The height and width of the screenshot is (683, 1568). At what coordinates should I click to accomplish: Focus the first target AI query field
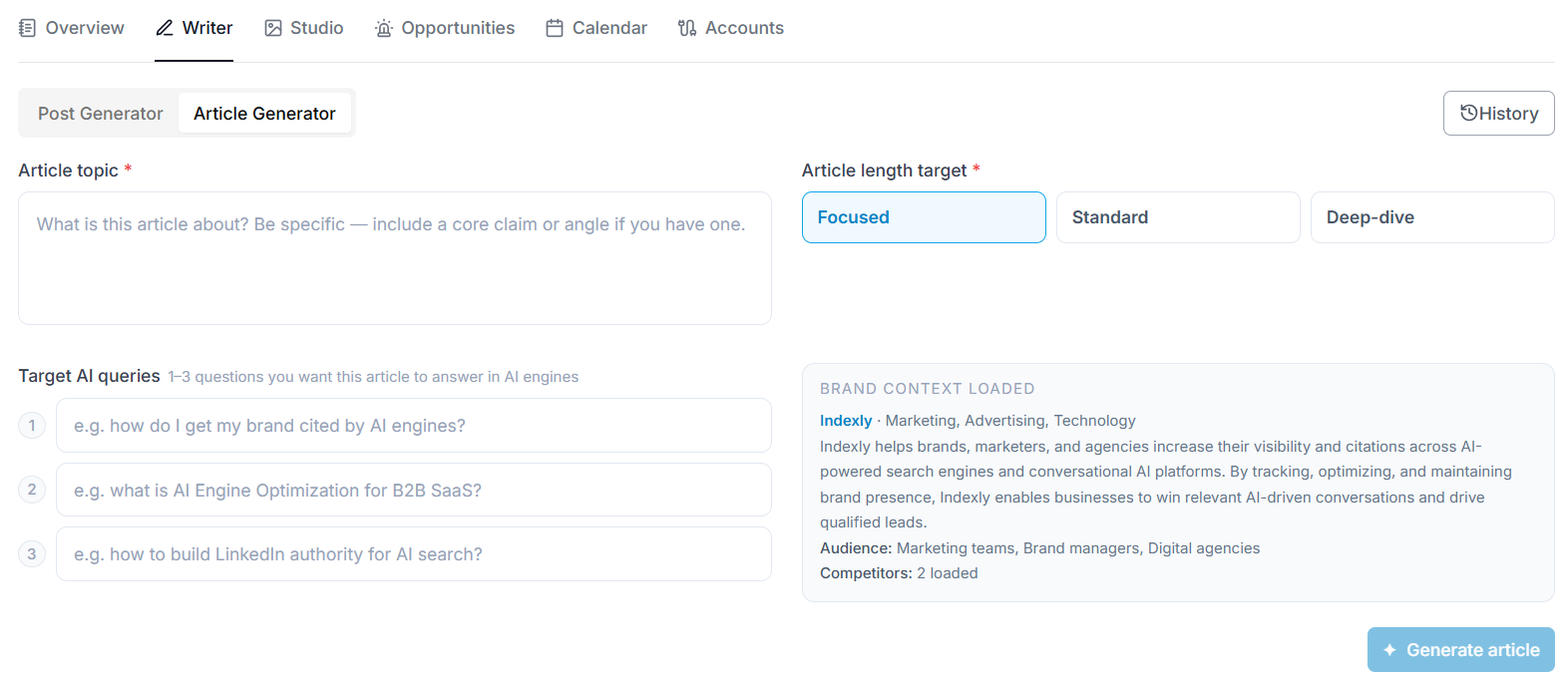(414, 426)
